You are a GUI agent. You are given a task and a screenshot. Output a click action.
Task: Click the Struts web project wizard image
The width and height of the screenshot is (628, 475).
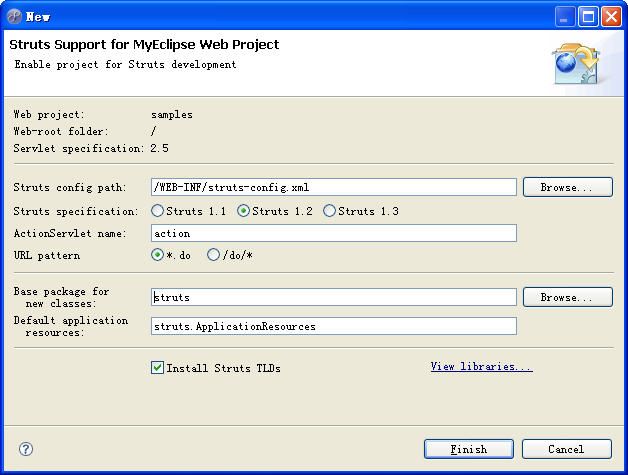(576, 64)
